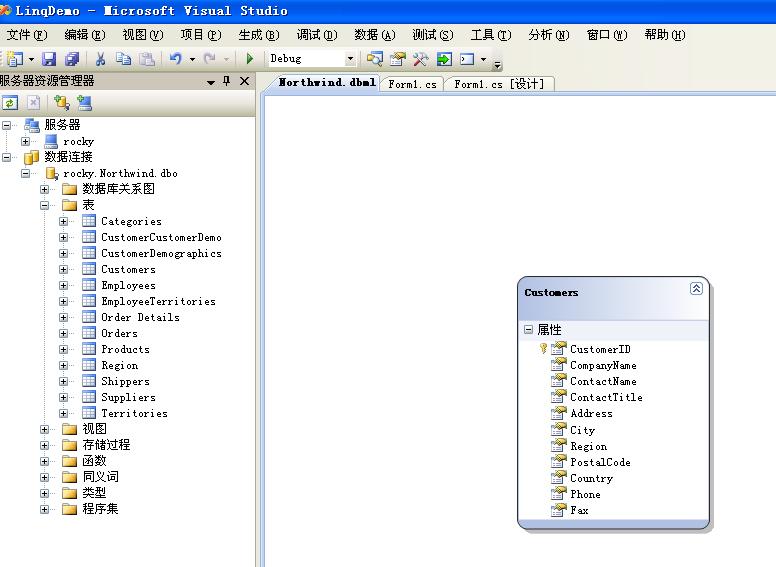776x567 pixels.
Task: Switch to the Form1.cs [设计] tab
Action: [x=499, y=84]
